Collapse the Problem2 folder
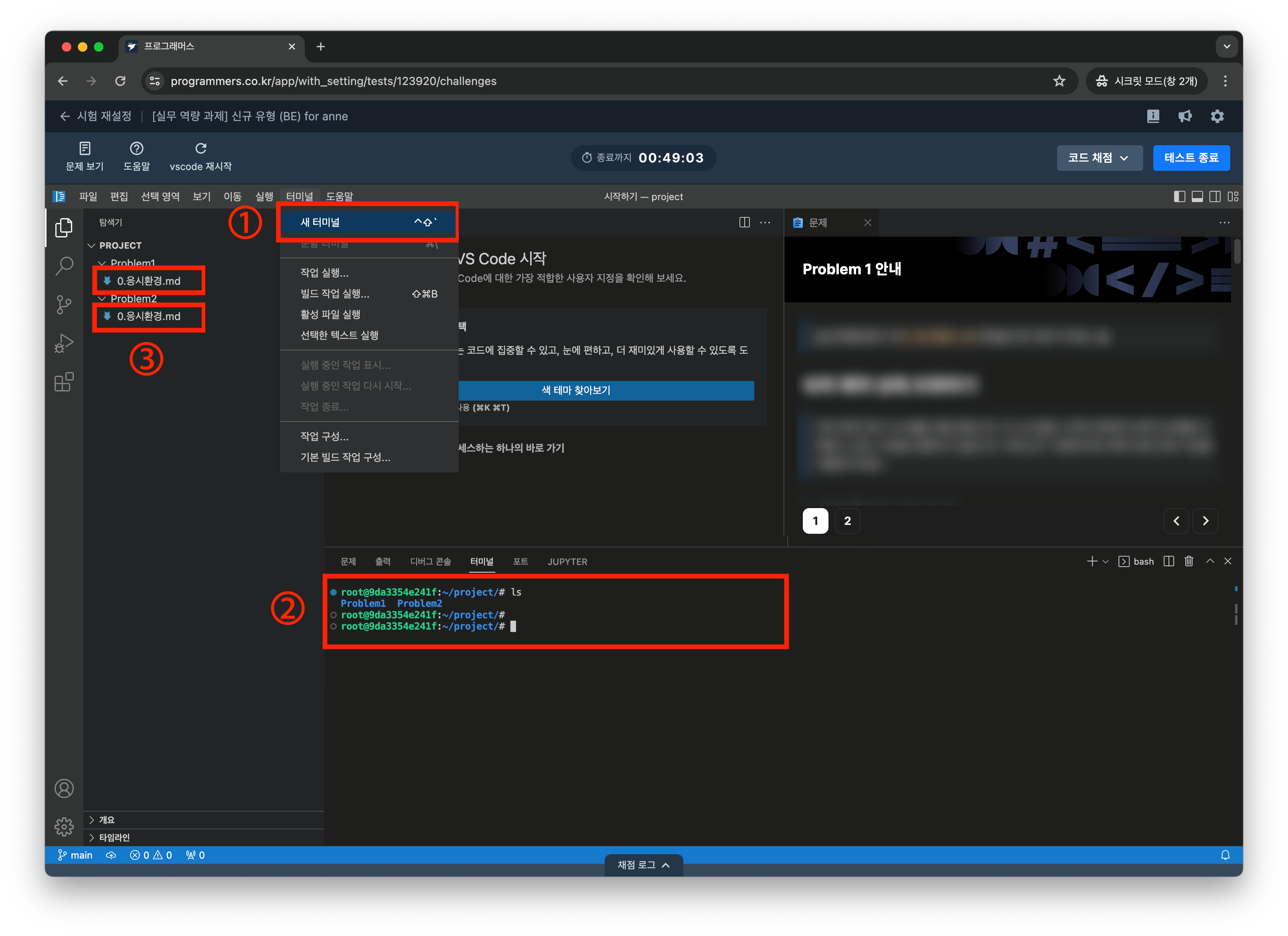 pos(133,299)
